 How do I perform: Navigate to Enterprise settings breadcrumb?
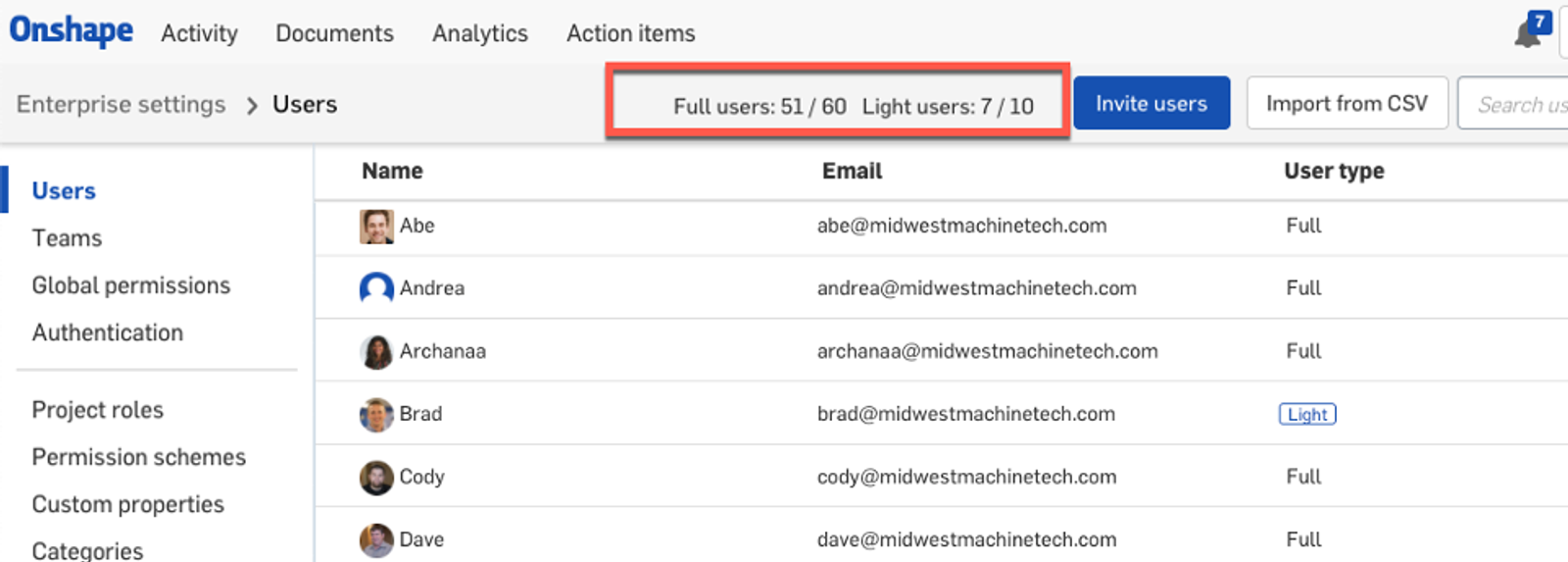click(x=121, y=105)
